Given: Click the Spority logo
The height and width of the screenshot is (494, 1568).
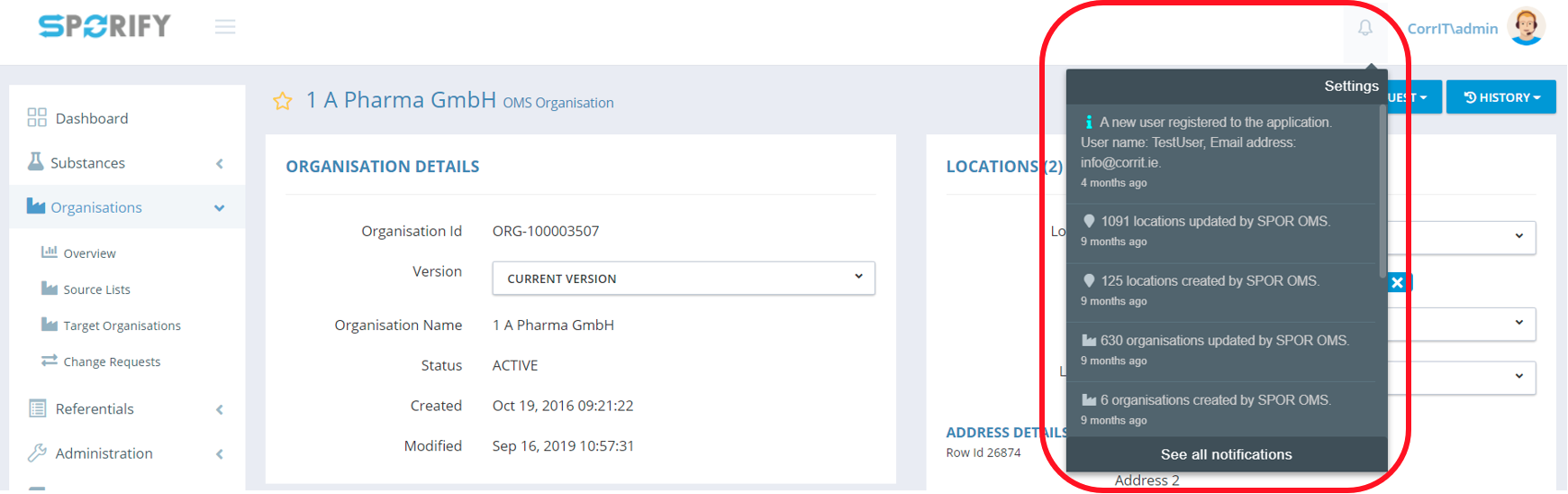Looking at the screenshot, I should tap(104, 26).
